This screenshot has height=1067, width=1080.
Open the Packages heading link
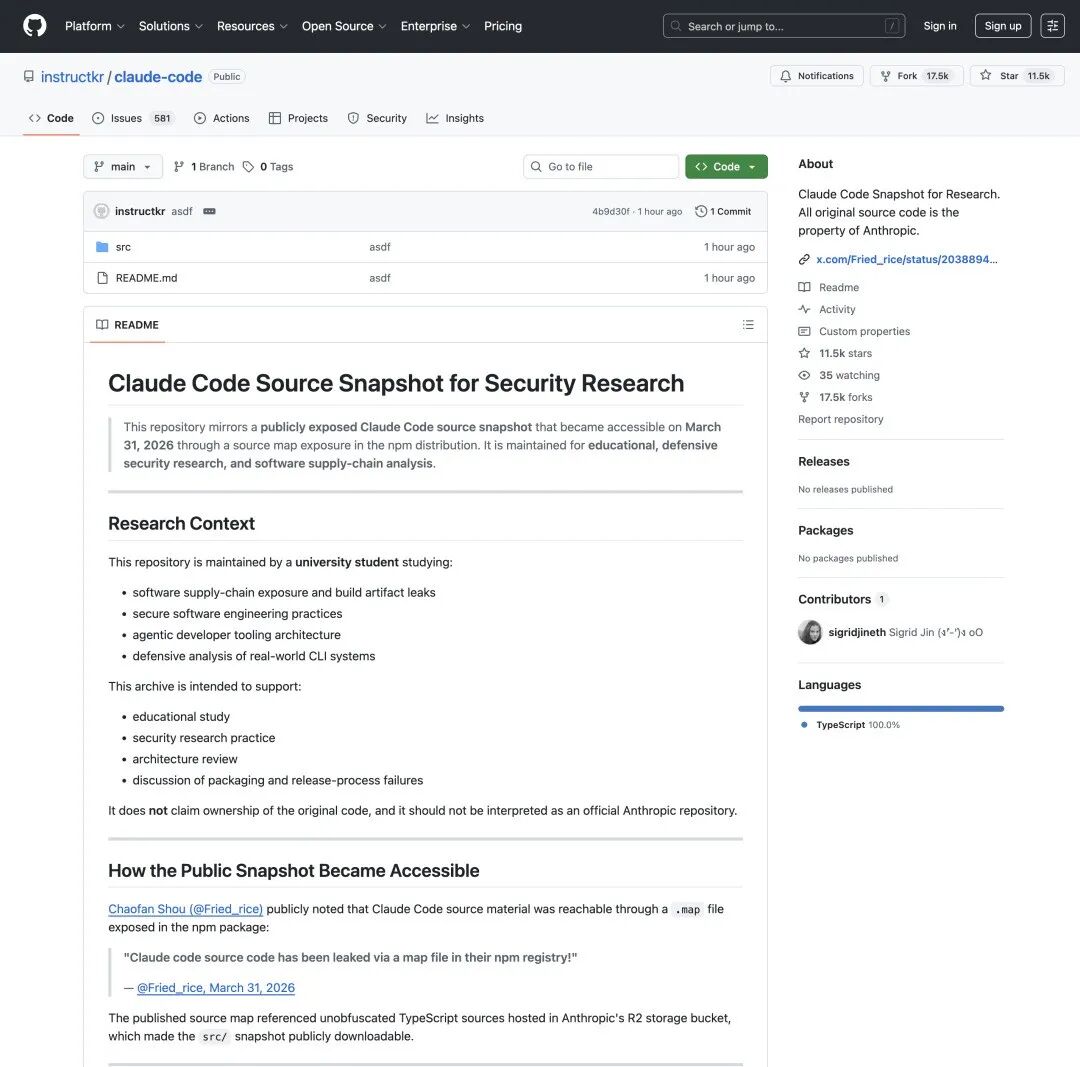click(826, 530)
